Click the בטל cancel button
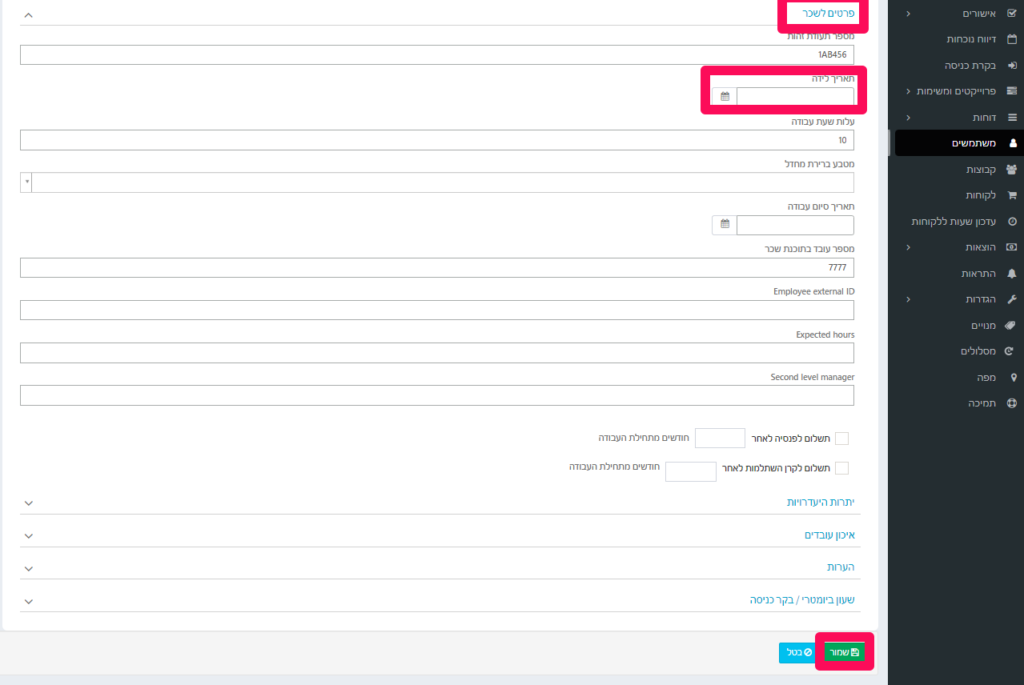 pos(799,652)
